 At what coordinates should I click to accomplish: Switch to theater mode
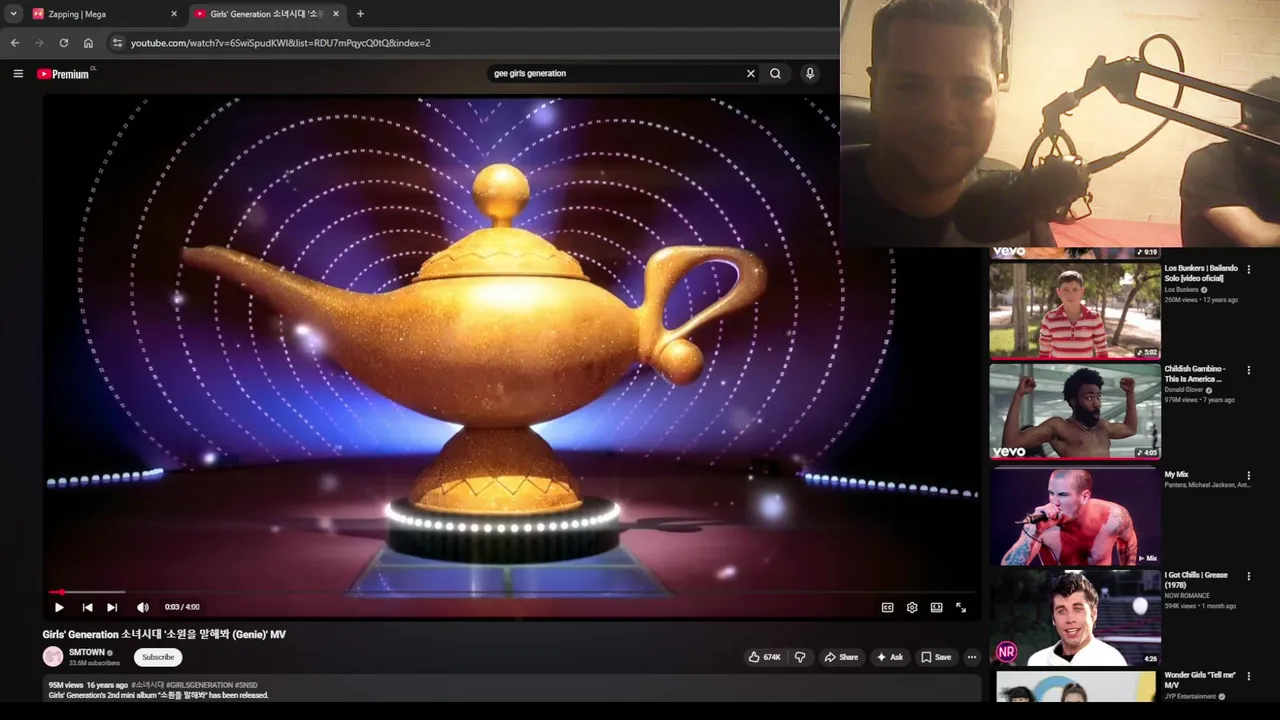pyautogui.click(x=936, y=607)
